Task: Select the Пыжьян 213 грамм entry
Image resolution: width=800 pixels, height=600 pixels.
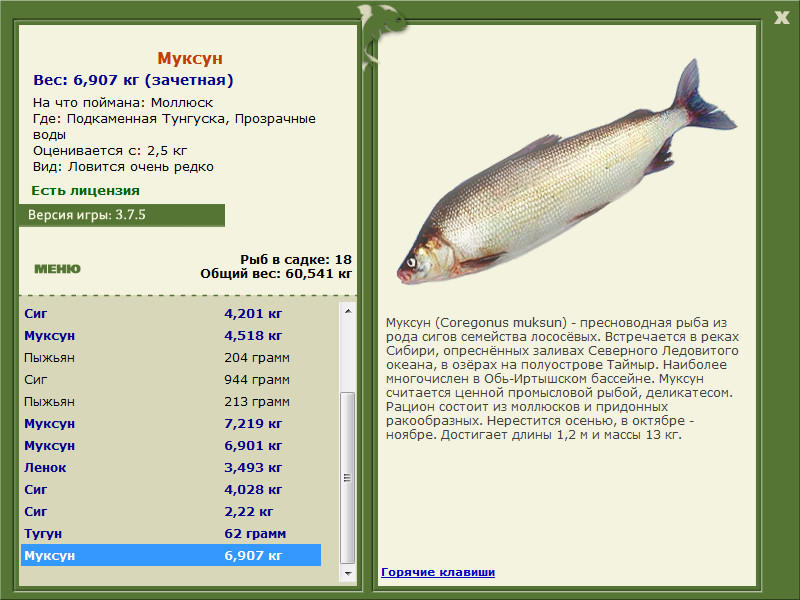Action: [171, 401]
